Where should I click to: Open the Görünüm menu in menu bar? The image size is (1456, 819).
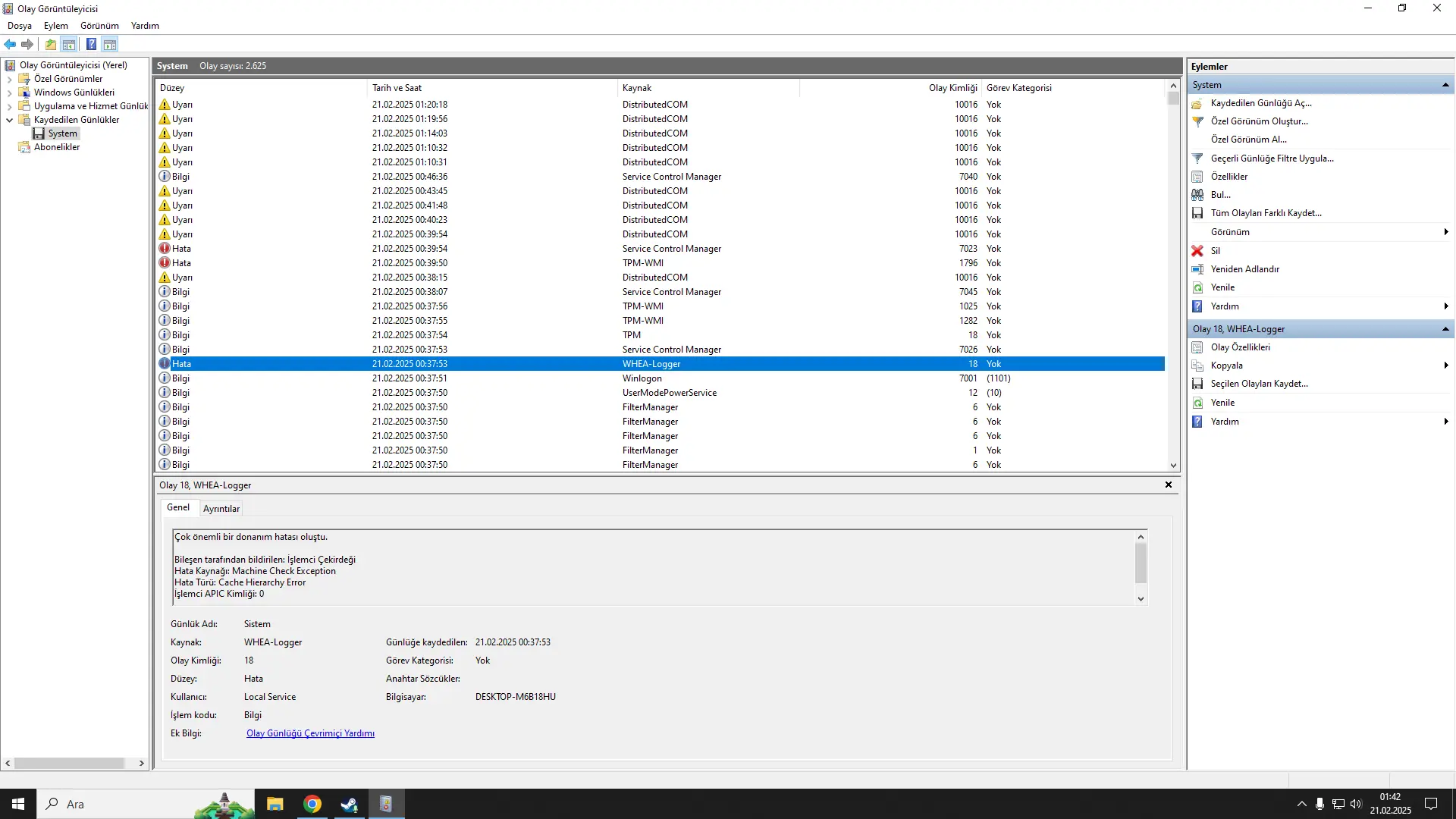click(x=99, y=25)
